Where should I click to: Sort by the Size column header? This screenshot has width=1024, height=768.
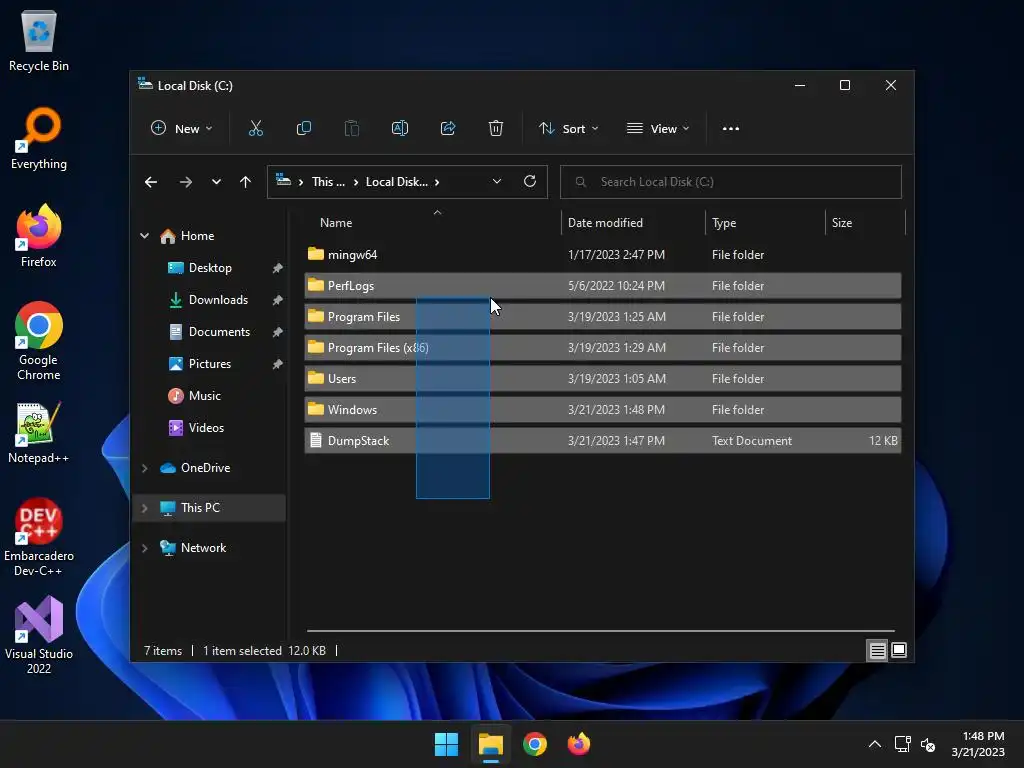[866, 223]
